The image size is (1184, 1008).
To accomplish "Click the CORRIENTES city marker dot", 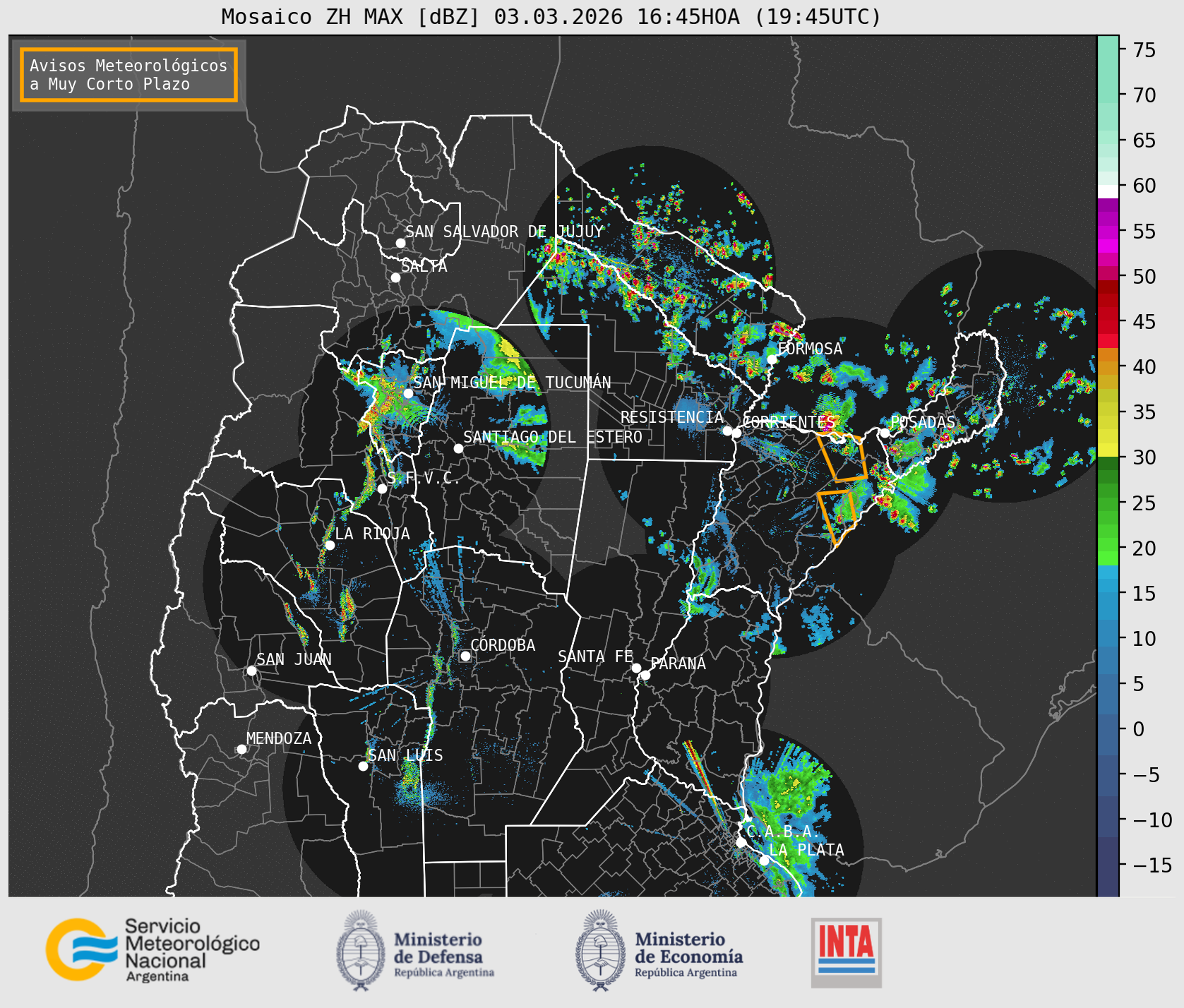I will click(736, 433).
